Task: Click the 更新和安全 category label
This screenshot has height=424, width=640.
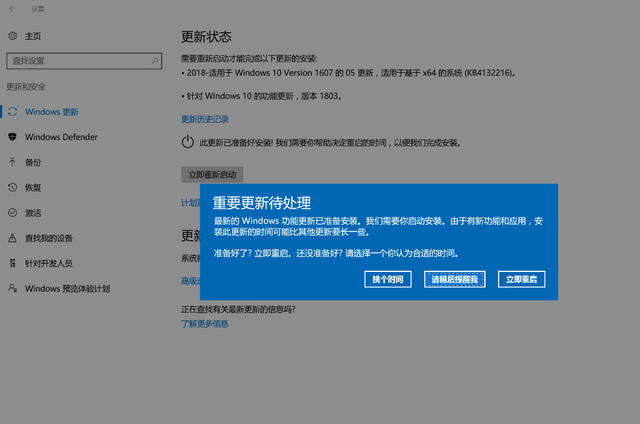Action: (x=26, y=87)
